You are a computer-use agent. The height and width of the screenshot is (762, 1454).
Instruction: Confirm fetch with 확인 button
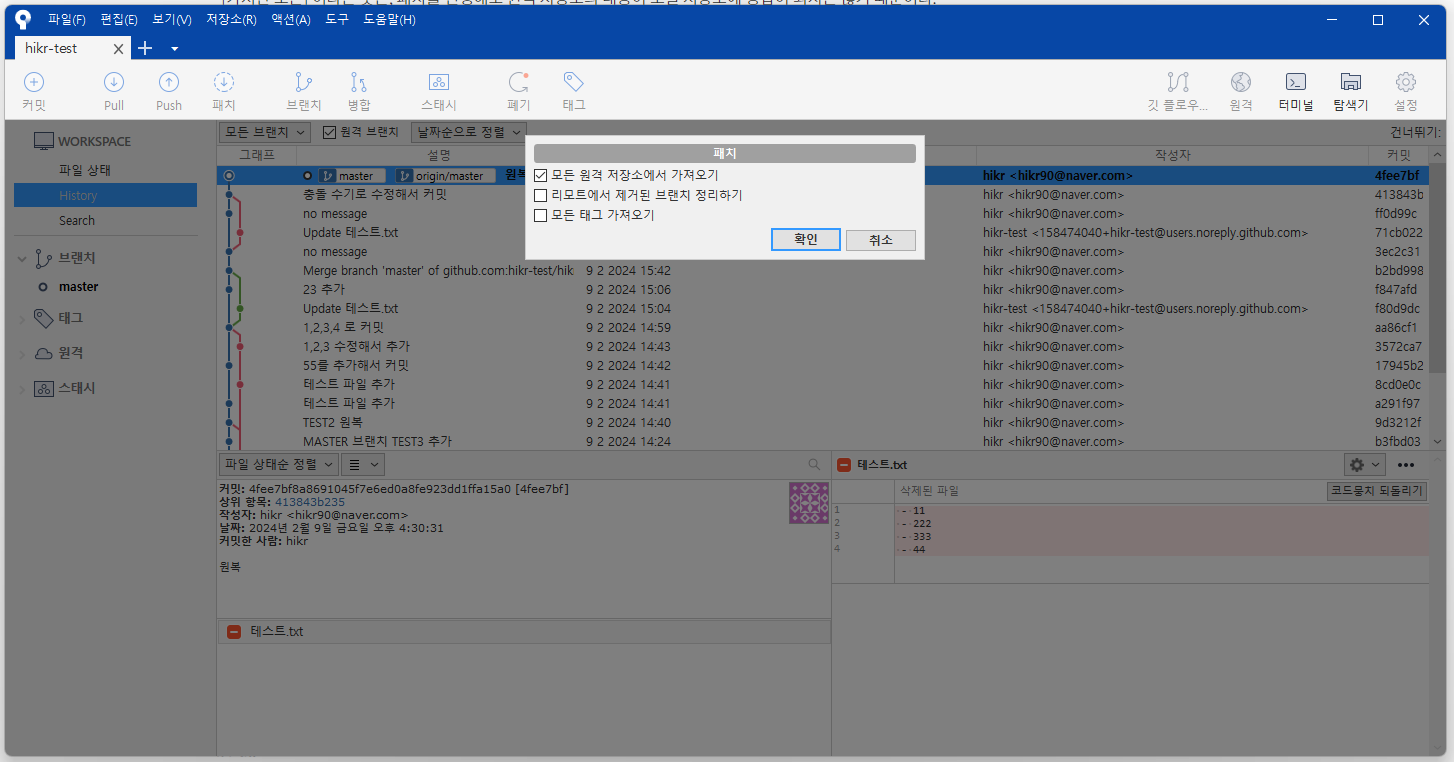click(806, 240)
